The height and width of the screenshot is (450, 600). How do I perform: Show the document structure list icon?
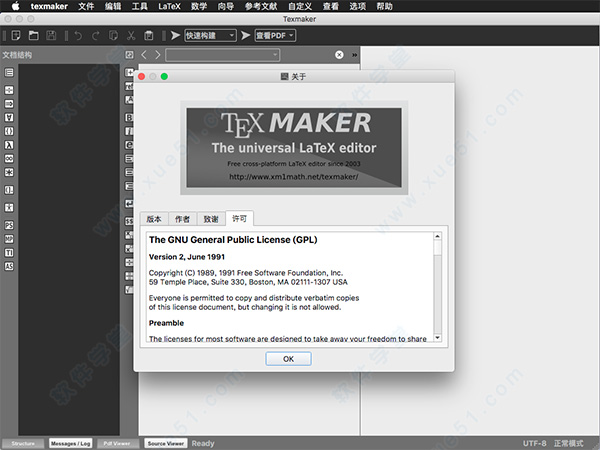(9, 72)
